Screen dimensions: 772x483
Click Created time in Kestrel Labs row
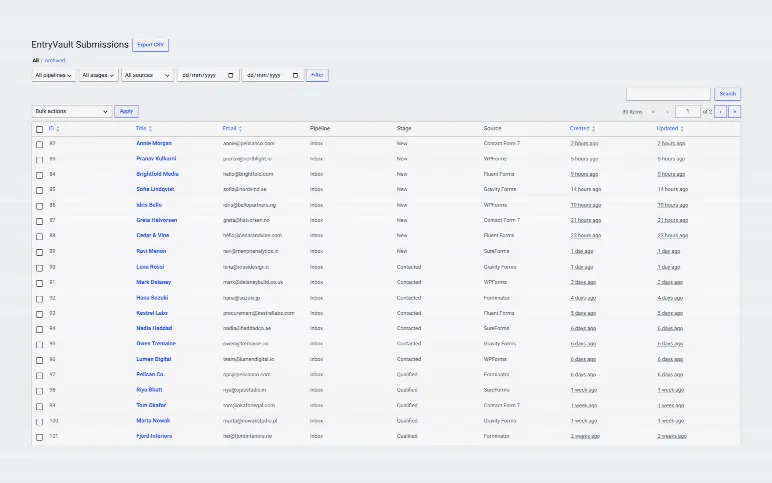point(583,313)
